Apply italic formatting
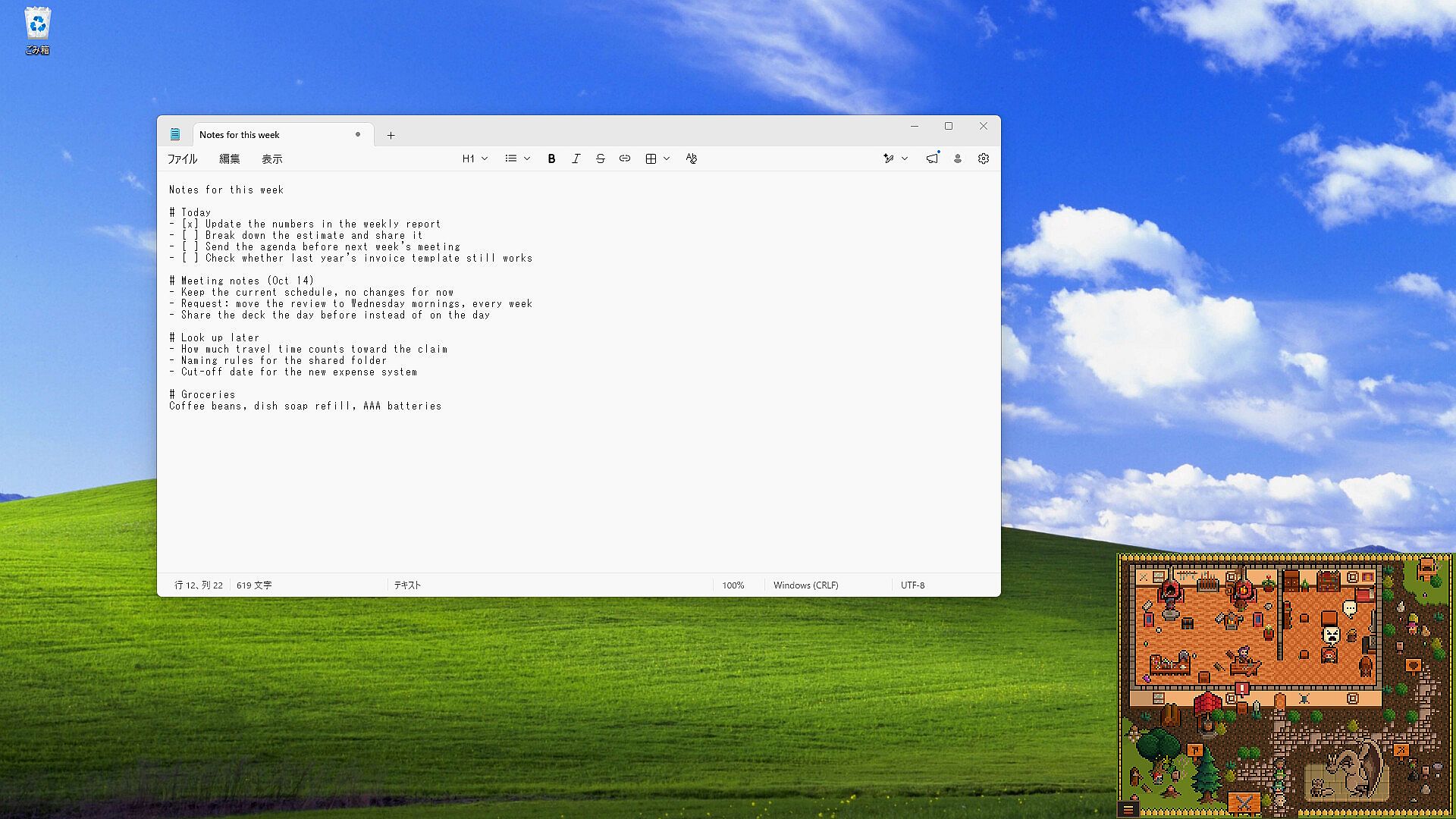The height and width of the screenshot is (819, 1456). coord(576,158)
